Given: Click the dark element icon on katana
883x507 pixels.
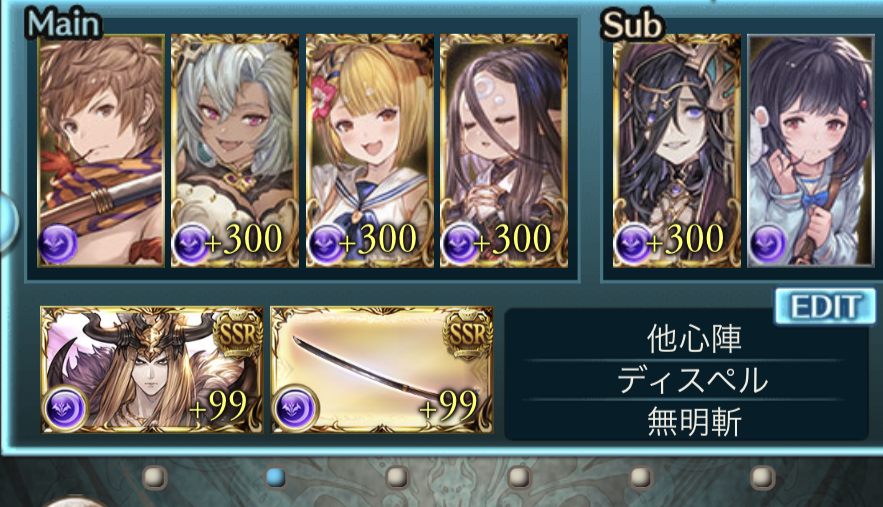Looking at the screenshot, I should point(295,407).
